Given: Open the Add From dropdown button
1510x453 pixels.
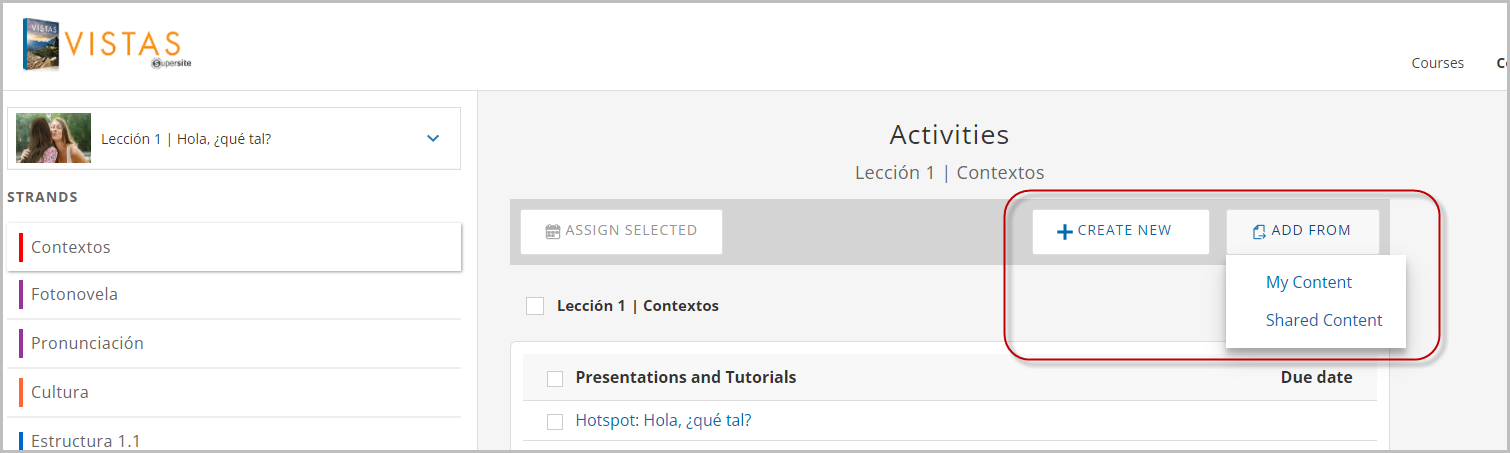Looking at the screenshot, I should pyautogui.click(x=1303, y=231).
